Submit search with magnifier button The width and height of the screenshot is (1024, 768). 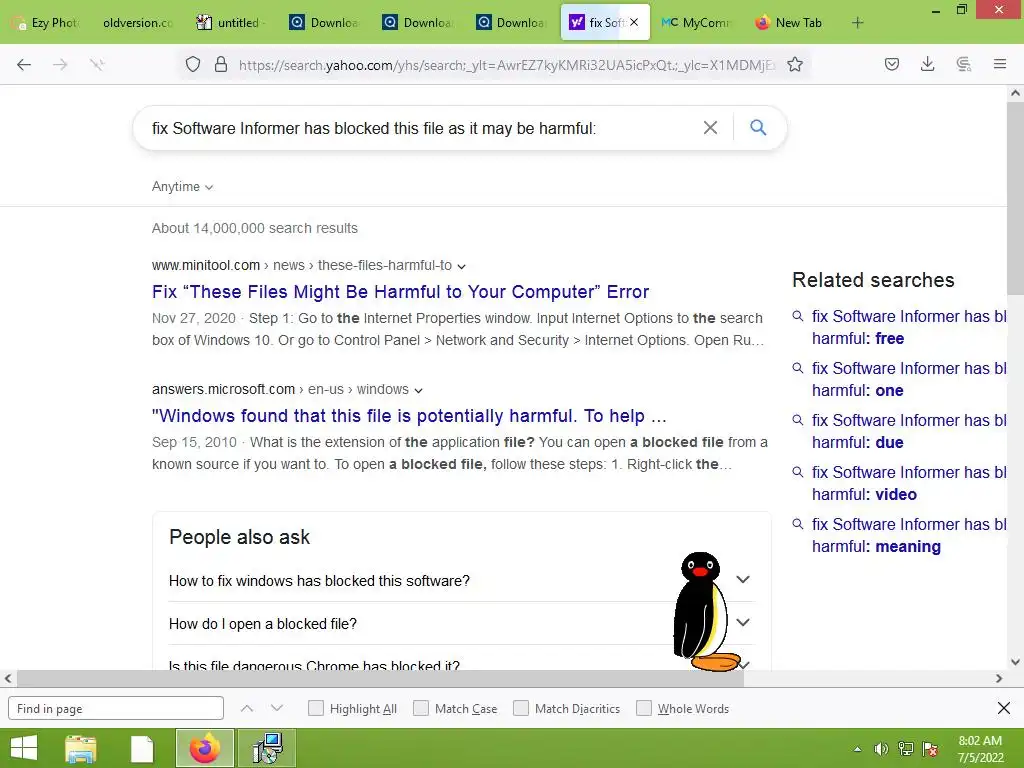[758, 127]
